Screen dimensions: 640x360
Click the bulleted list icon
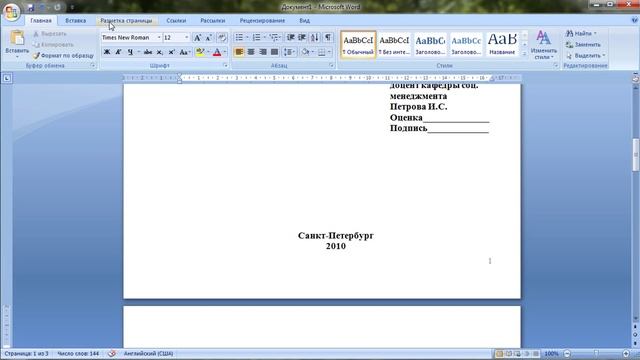tap(239, 38)
